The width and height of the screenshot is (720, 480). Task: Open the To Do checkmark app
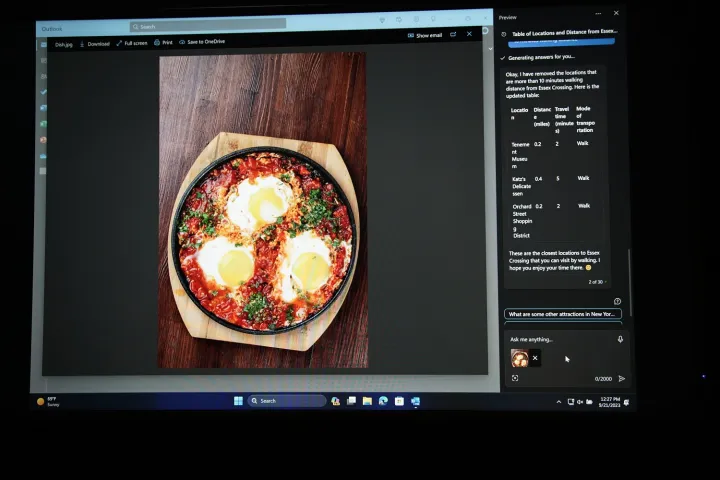[x=44, y=92]
